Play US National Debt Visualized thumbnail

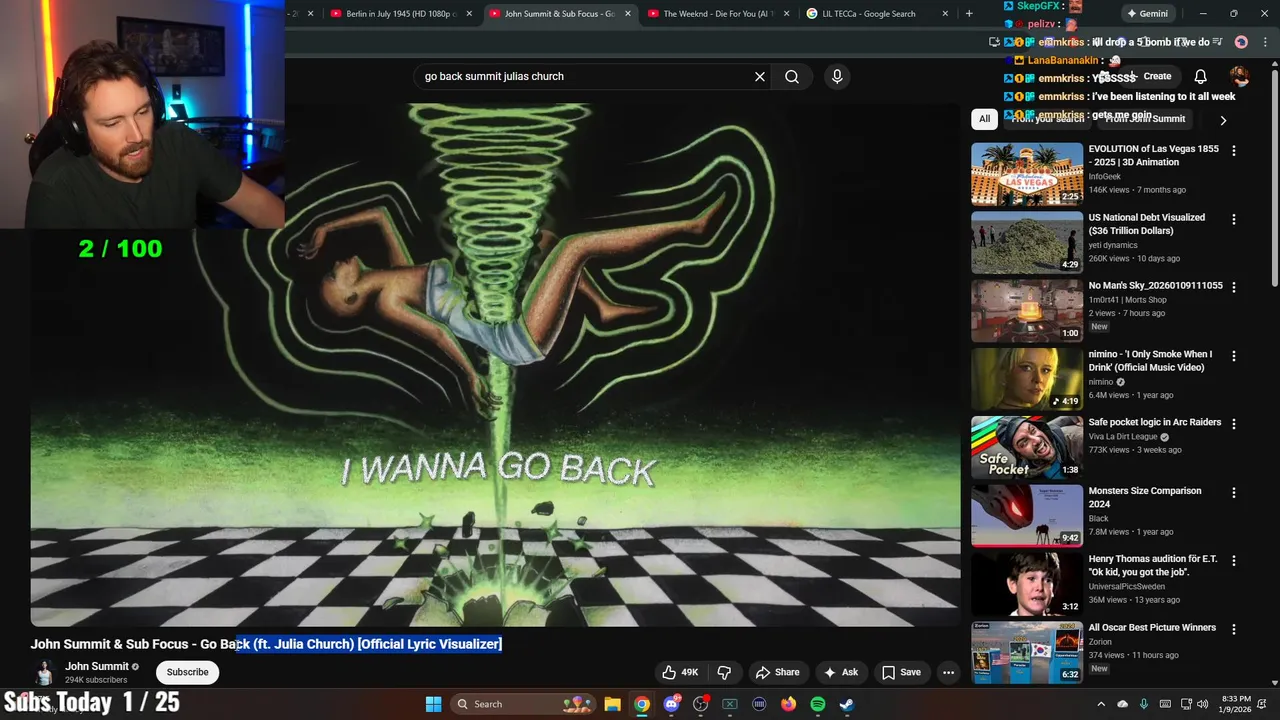click(x=1027, y=242)
